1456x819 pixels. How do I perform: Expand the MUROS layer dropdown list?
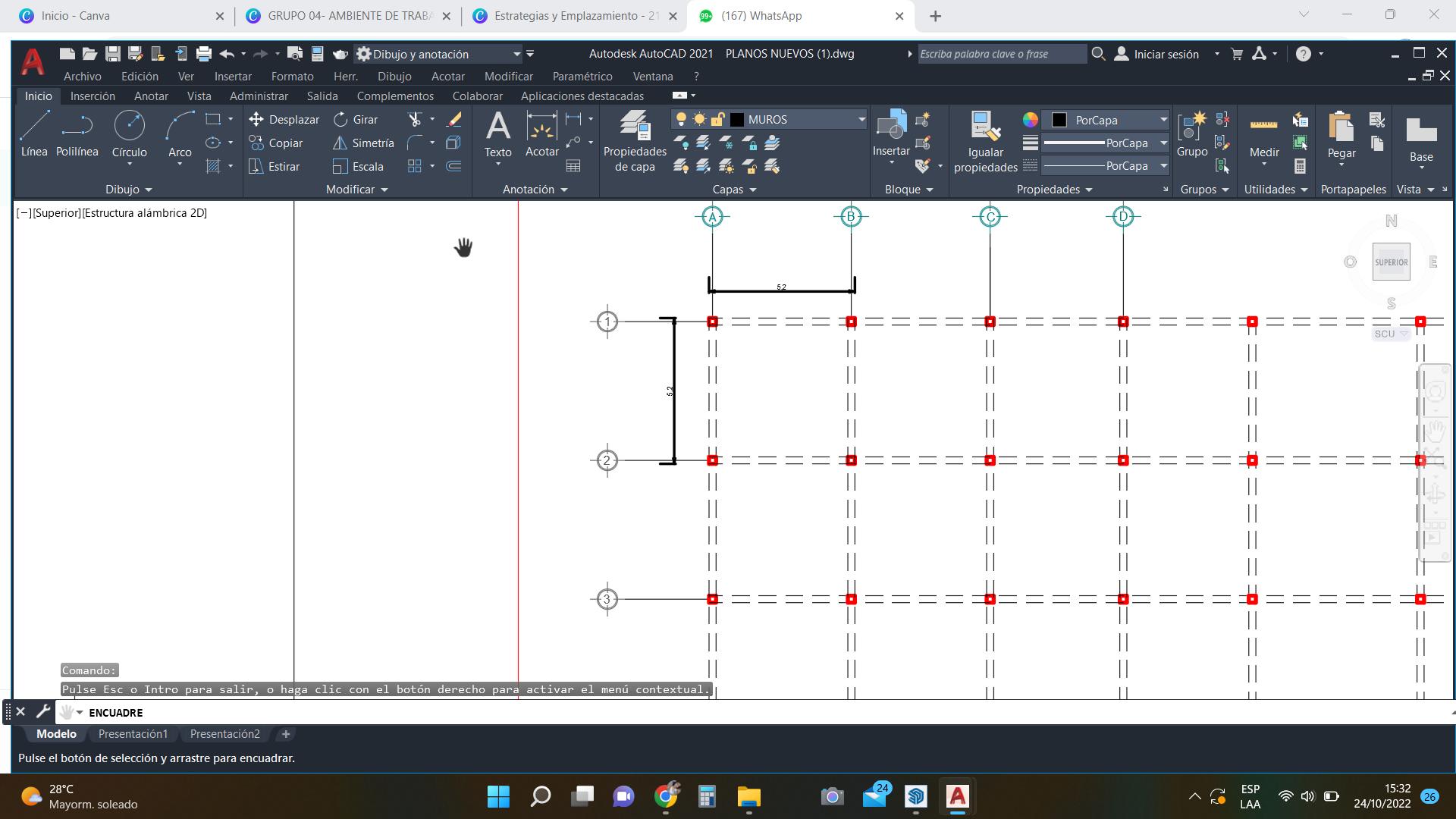861,120
